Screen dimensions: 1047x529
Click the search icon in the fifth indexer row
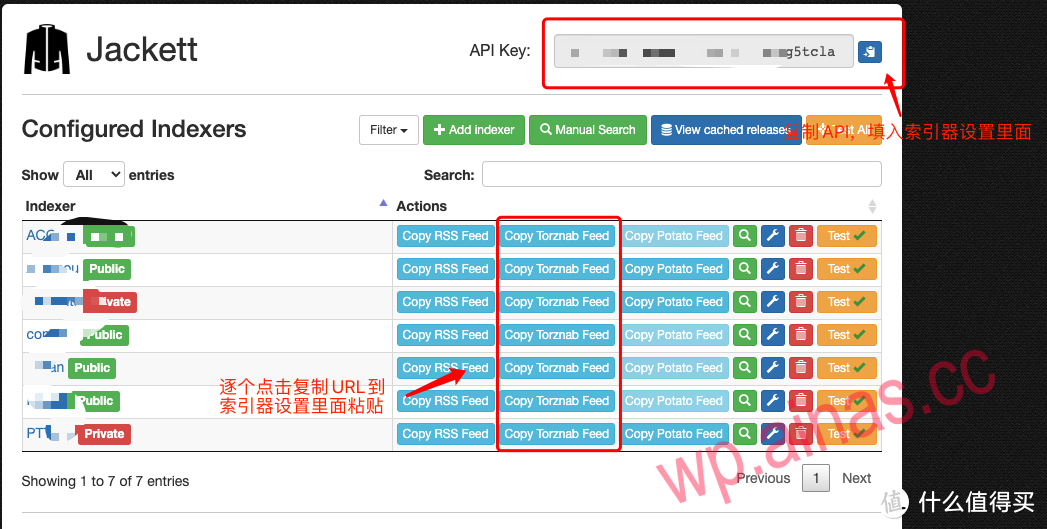(745, 367)
